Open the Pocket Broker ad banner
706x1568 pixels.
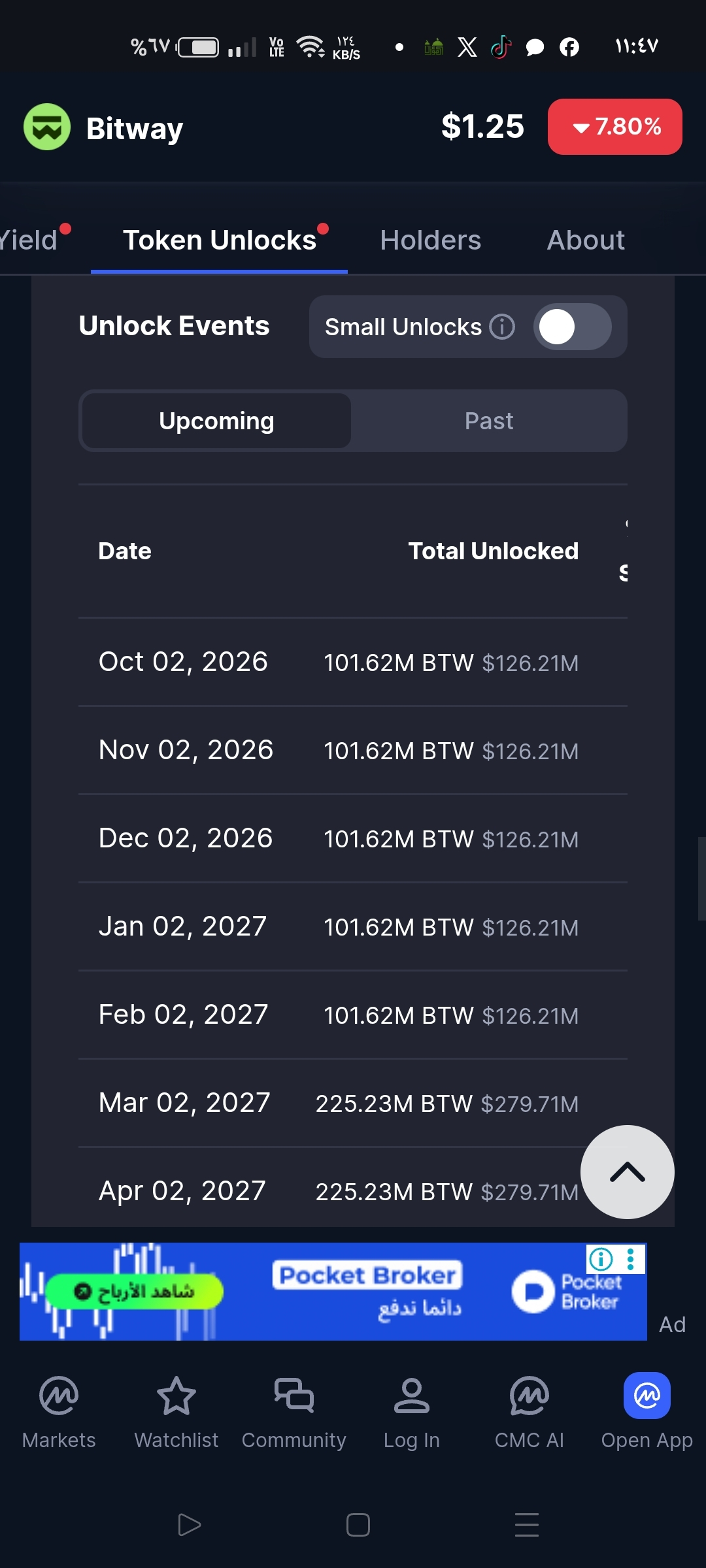click(x=333, y=1292)
